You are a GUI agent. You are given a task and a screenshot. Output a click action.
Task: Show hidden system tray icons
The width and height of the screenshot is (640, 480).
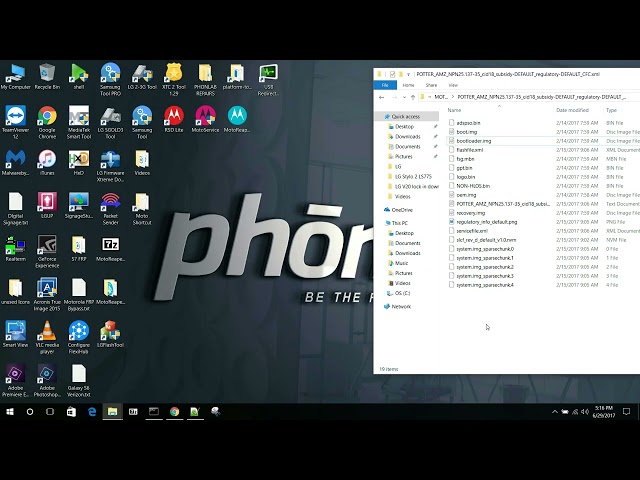(554, 412)
